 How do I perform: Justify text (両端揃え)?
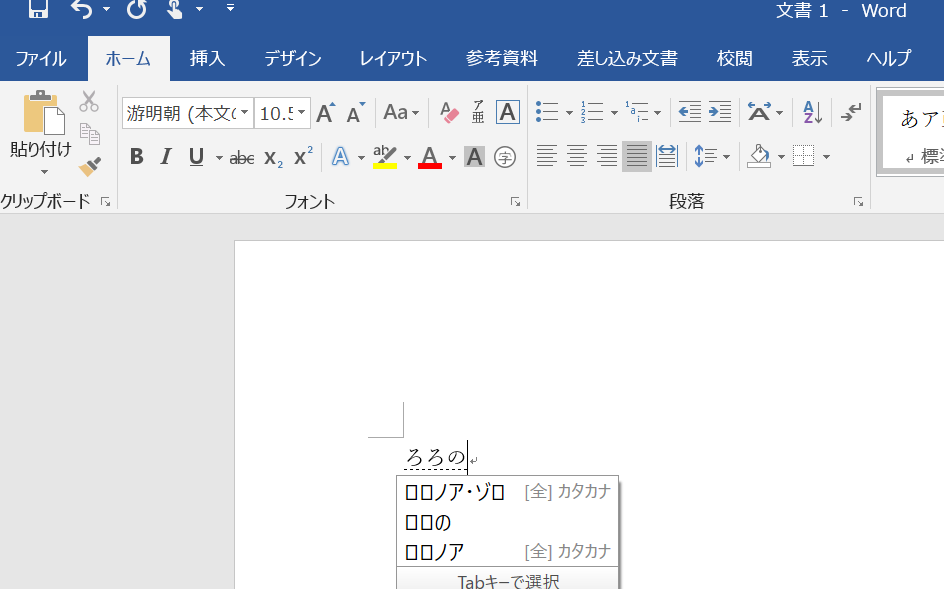click(x=636, y=156)
